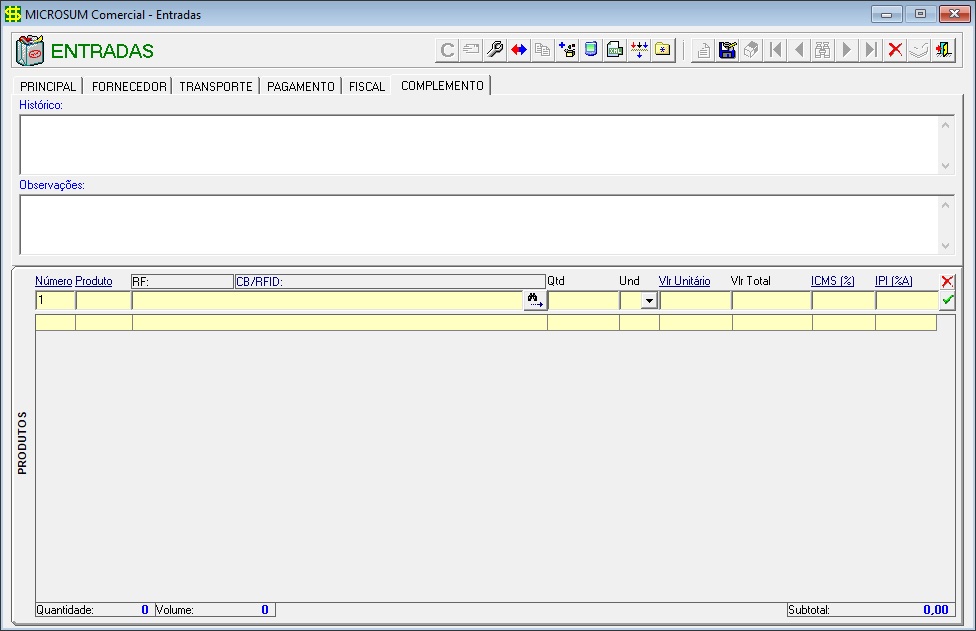Screen dimensions: 976x631
Task: Click the XML import toolbar icon
Action: [615, 50]
